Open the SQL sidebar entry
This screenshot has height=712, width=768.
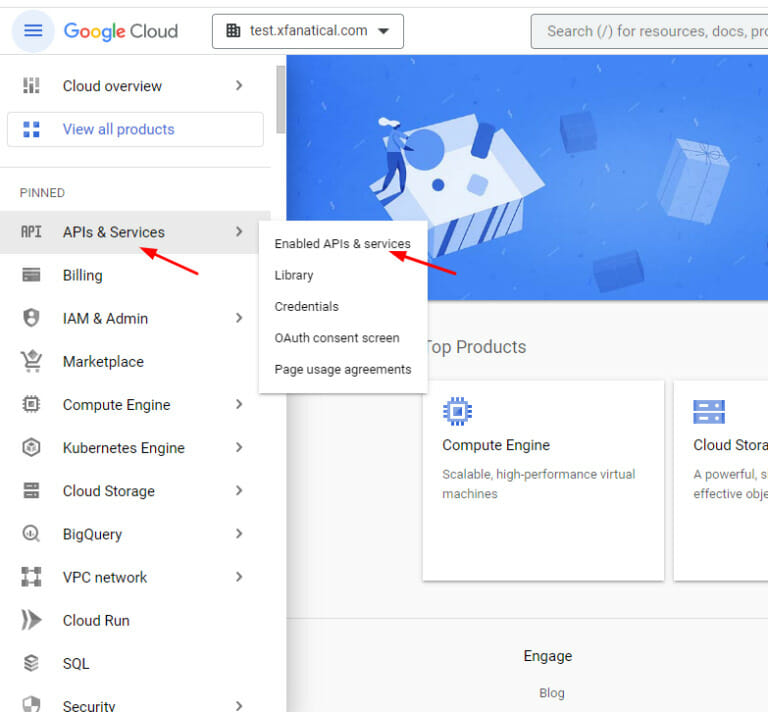click(x=135, y=663)
